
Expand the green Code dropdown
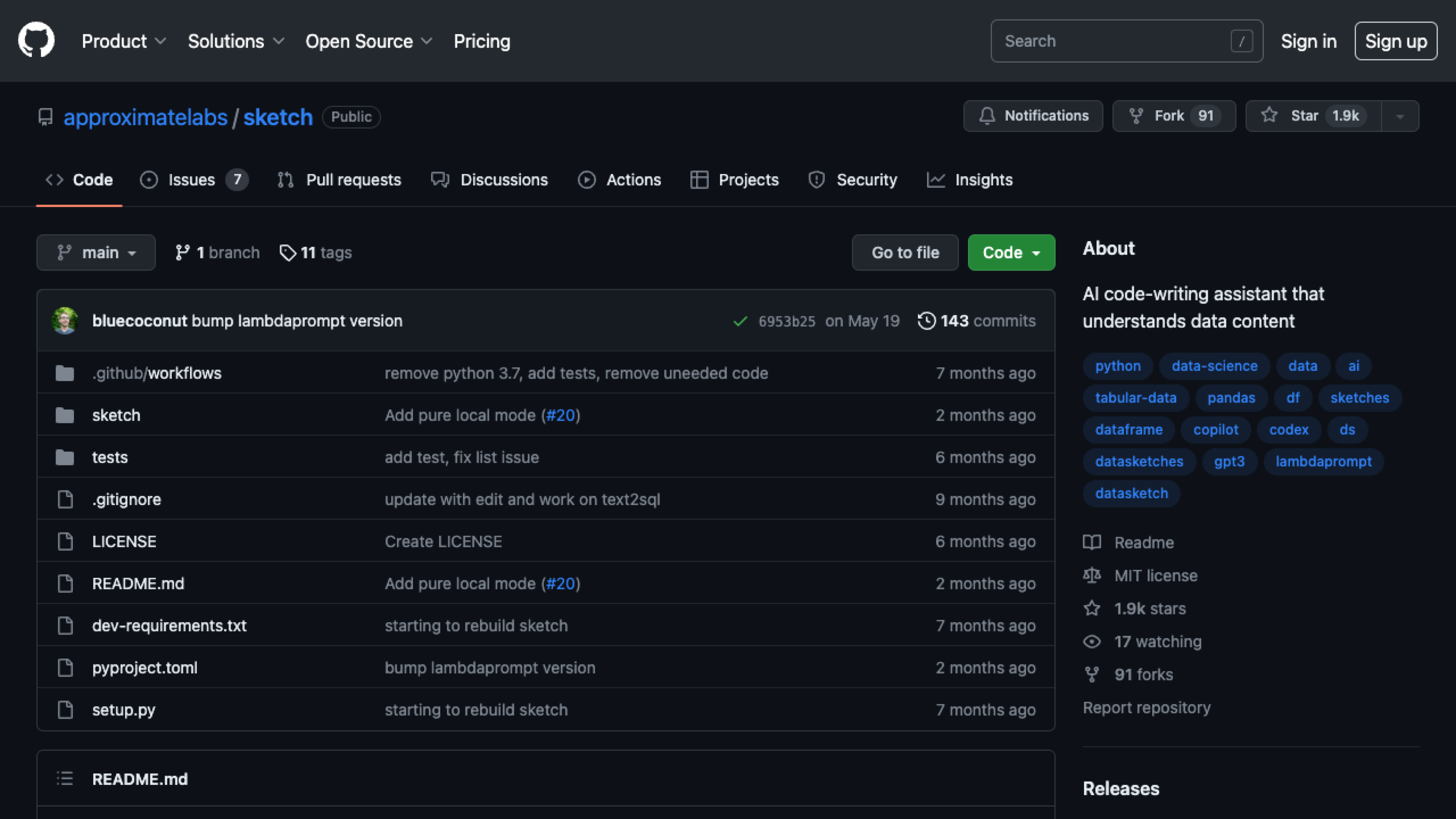tap(1010, 253)
